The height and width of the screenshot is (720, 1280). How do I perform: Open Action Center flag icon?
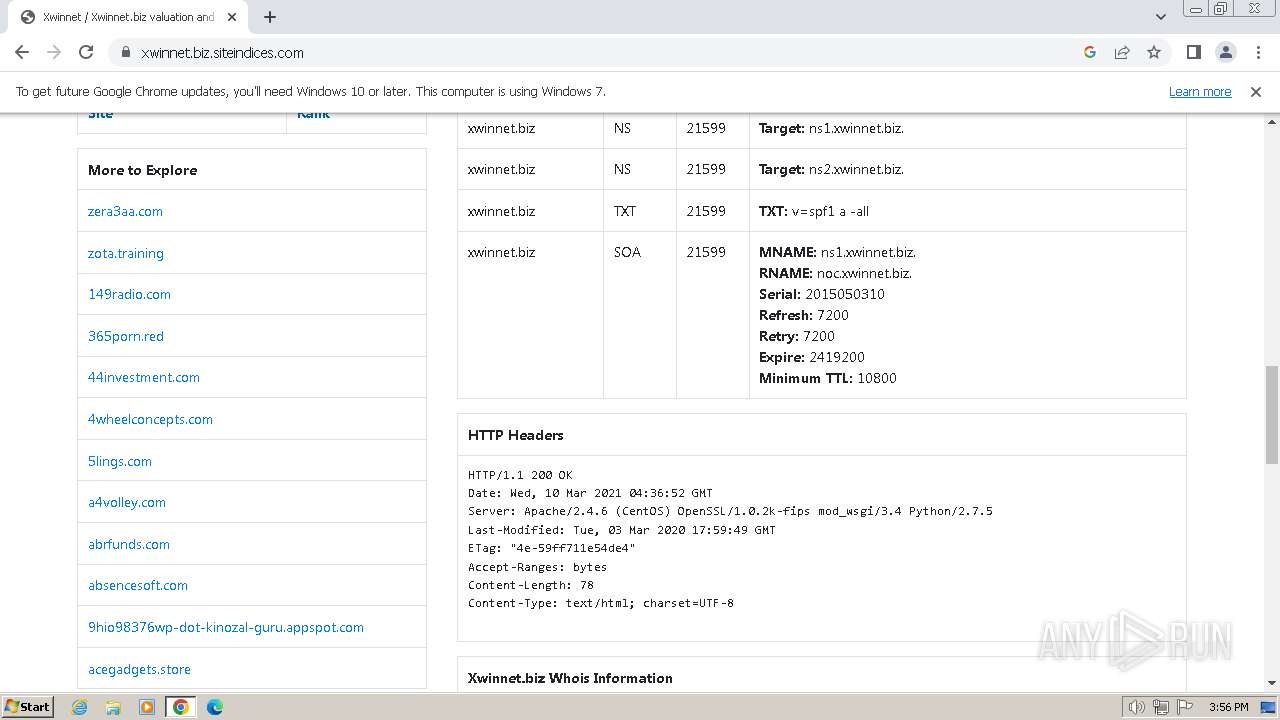coord(1183,707)
